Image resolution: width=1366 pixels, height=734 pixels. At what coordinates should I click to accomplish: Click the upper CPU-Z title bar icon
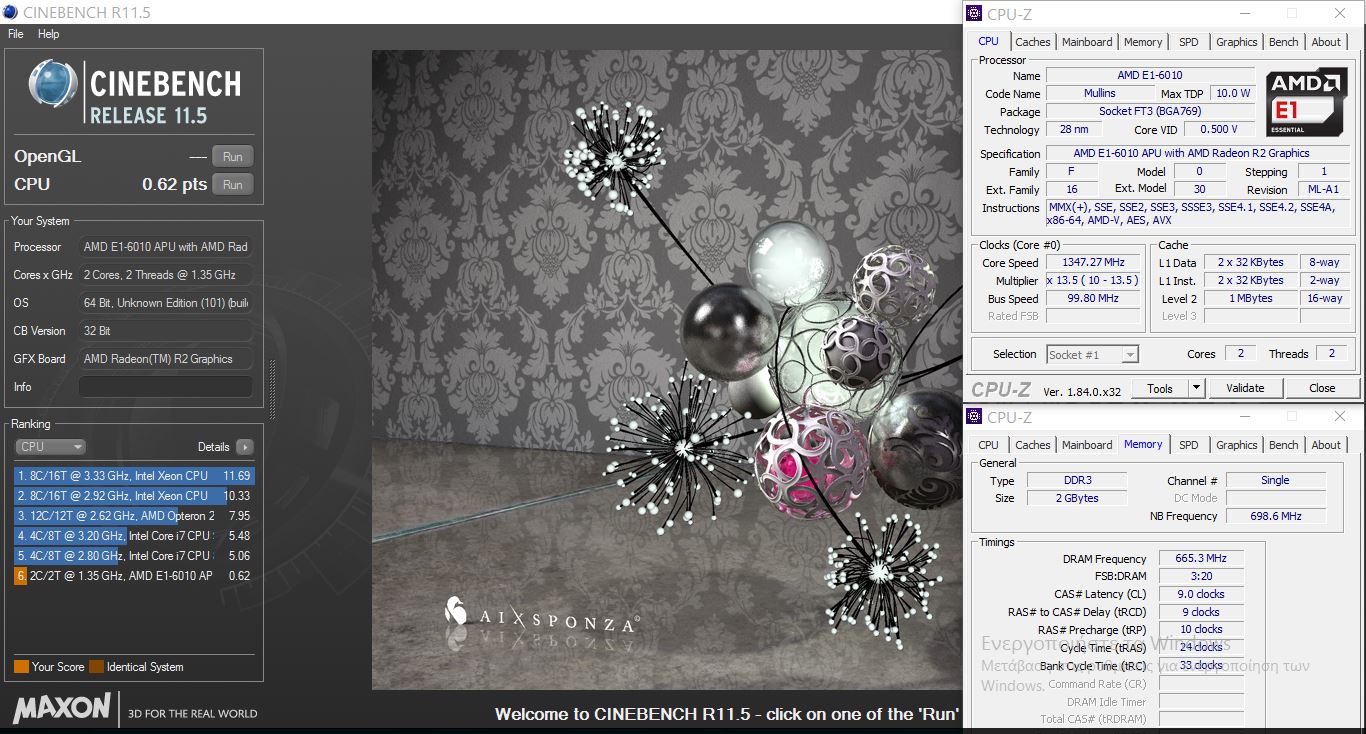974,13
